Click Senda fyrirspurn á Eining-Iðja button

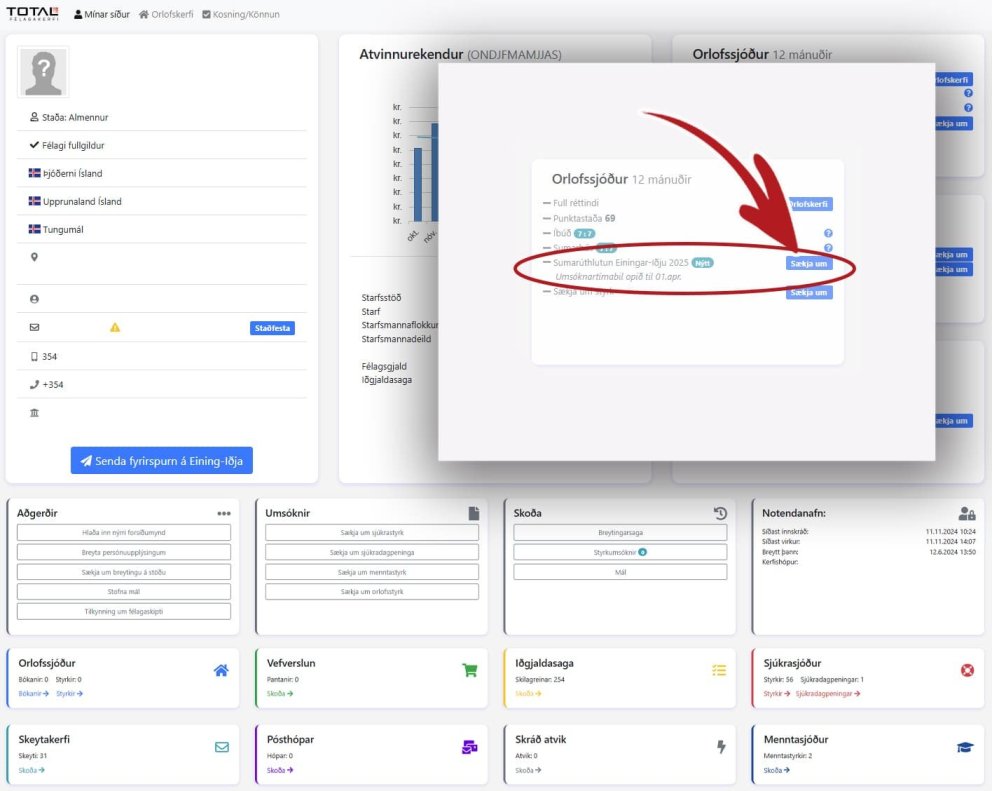pyautogui.click(x=162, y=460)
